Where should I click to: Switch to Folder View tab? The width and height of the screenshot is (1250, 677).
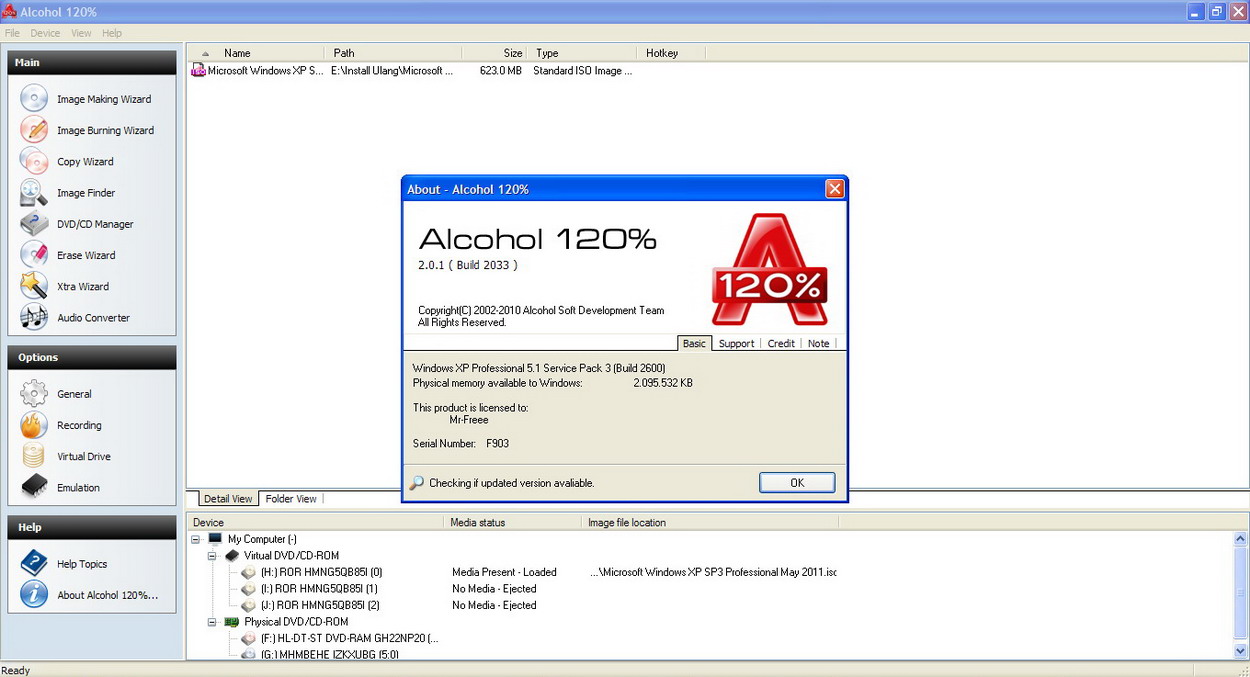(290, 499)
